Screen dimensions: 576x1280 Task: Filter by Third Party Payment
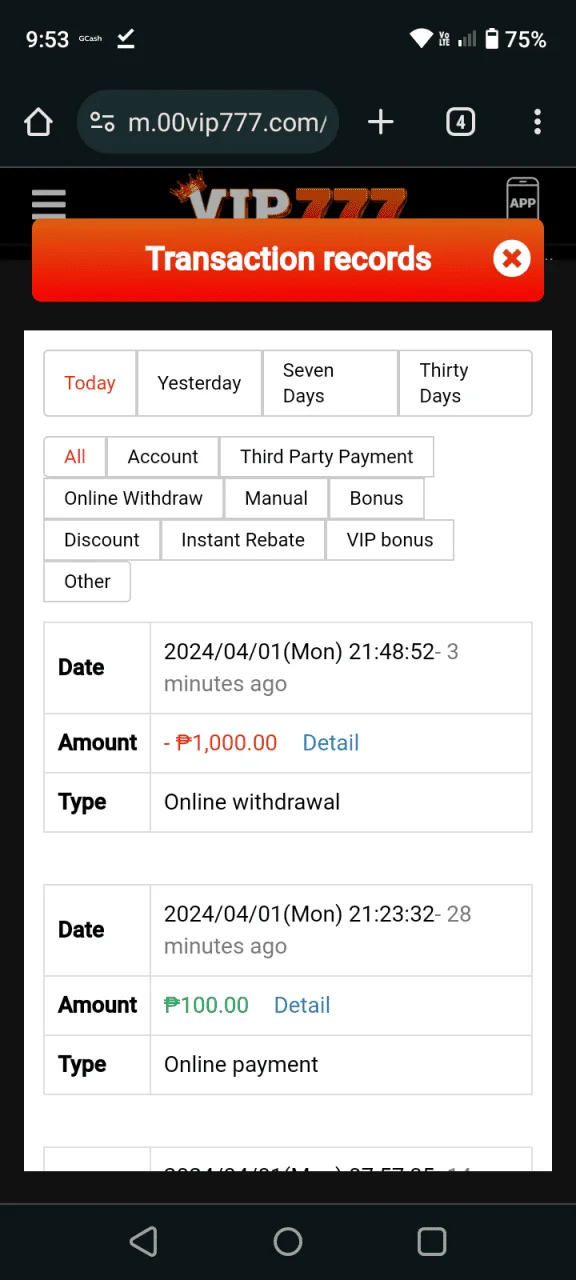(326, 457)
